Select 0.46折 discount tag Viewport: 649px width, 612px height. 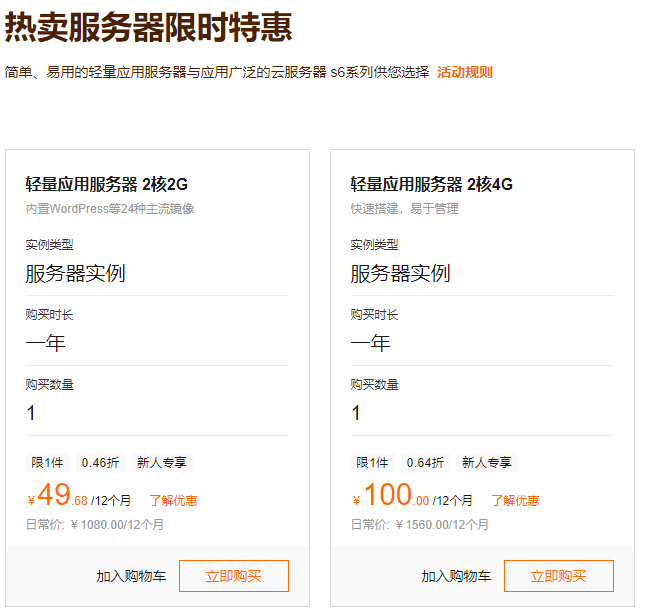click(x=100, y=463)
